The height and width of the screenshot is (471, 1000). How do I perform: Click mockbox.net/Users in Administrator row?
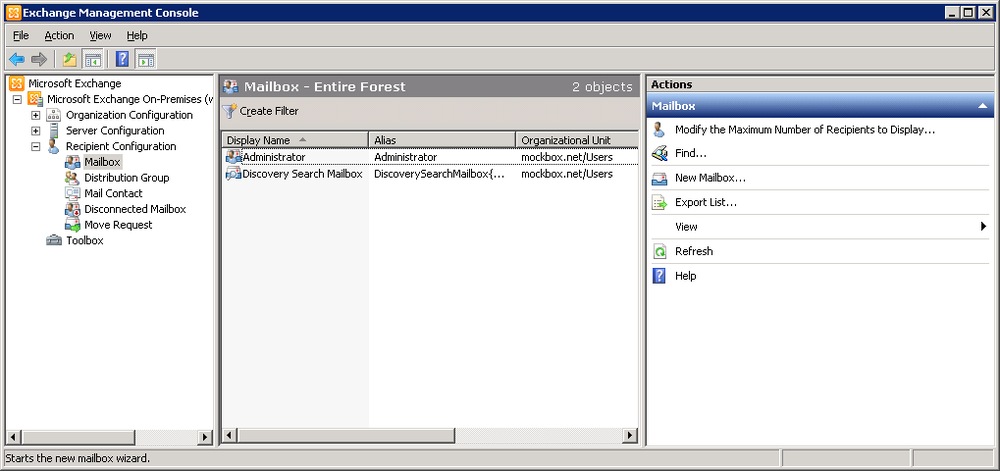tap(567, 157)
